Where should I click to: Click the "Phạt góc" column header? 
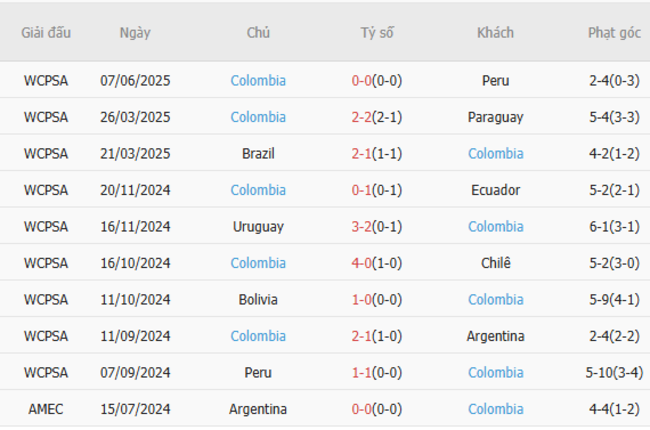[x=614, y=32]
